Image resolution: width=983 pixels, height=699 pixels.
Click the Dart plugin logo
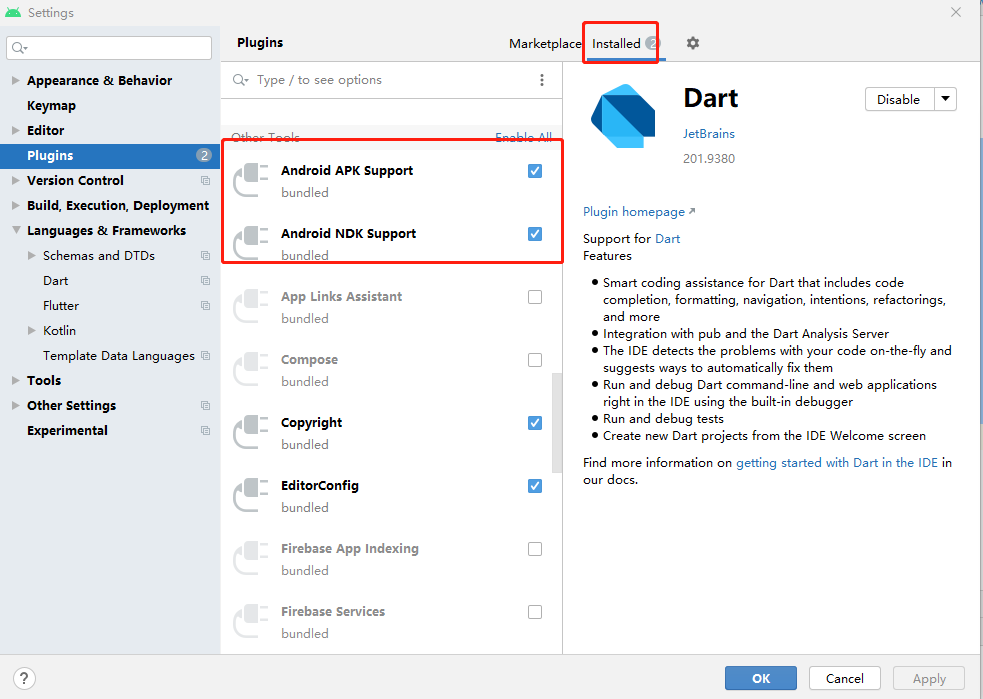[623, 117]
